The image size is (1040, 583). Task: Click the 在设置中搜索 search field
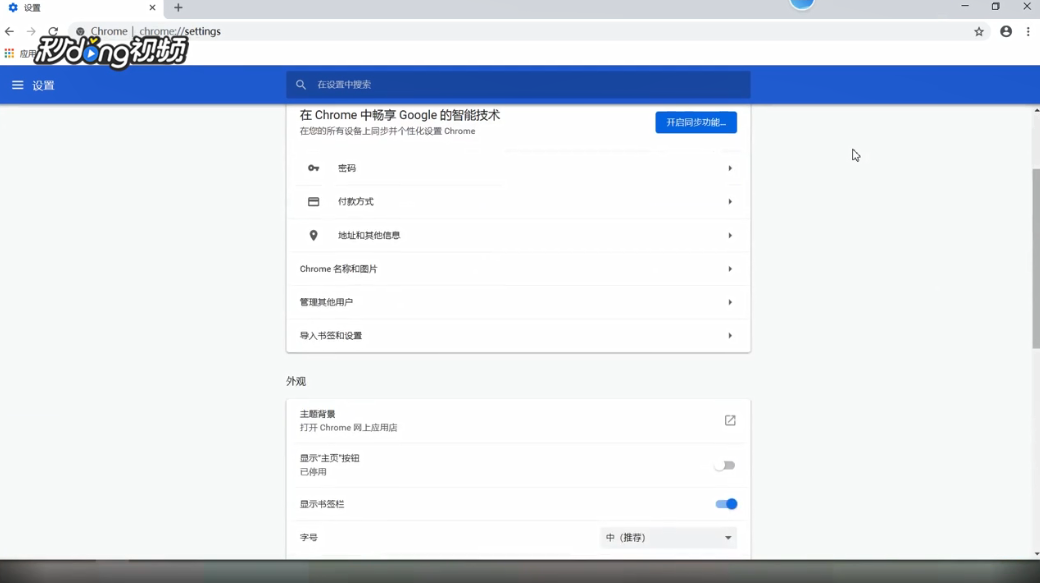pyautogui.click(x=518, y=85)
